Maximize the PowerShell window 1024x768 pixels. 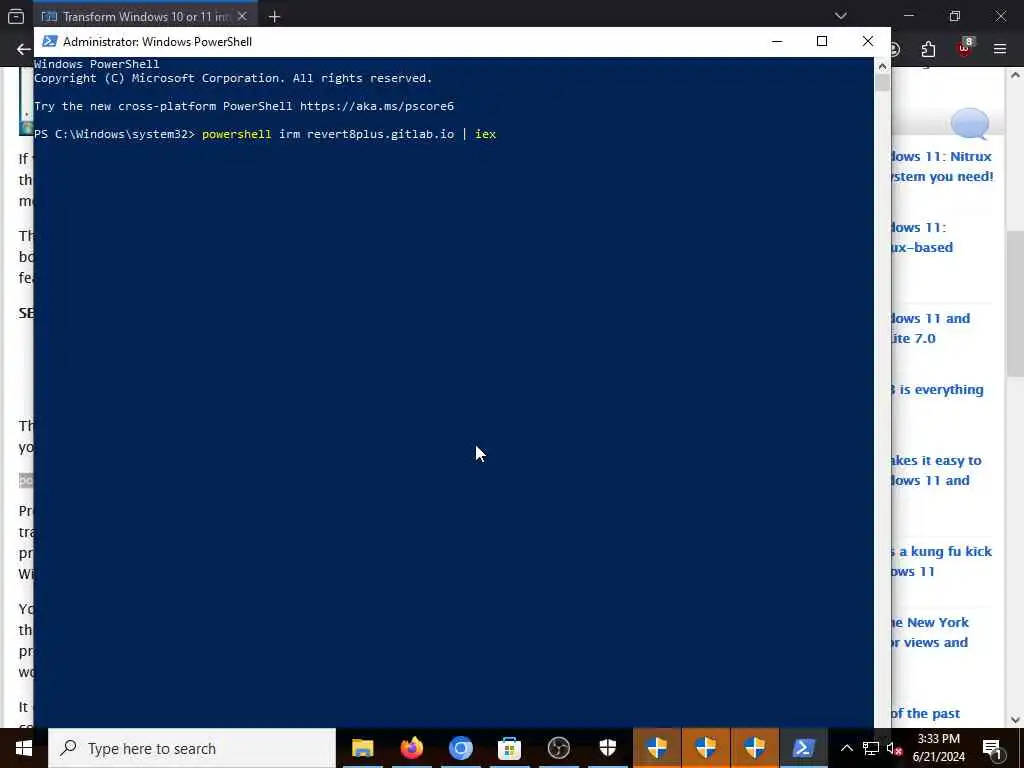pos(822,41)
